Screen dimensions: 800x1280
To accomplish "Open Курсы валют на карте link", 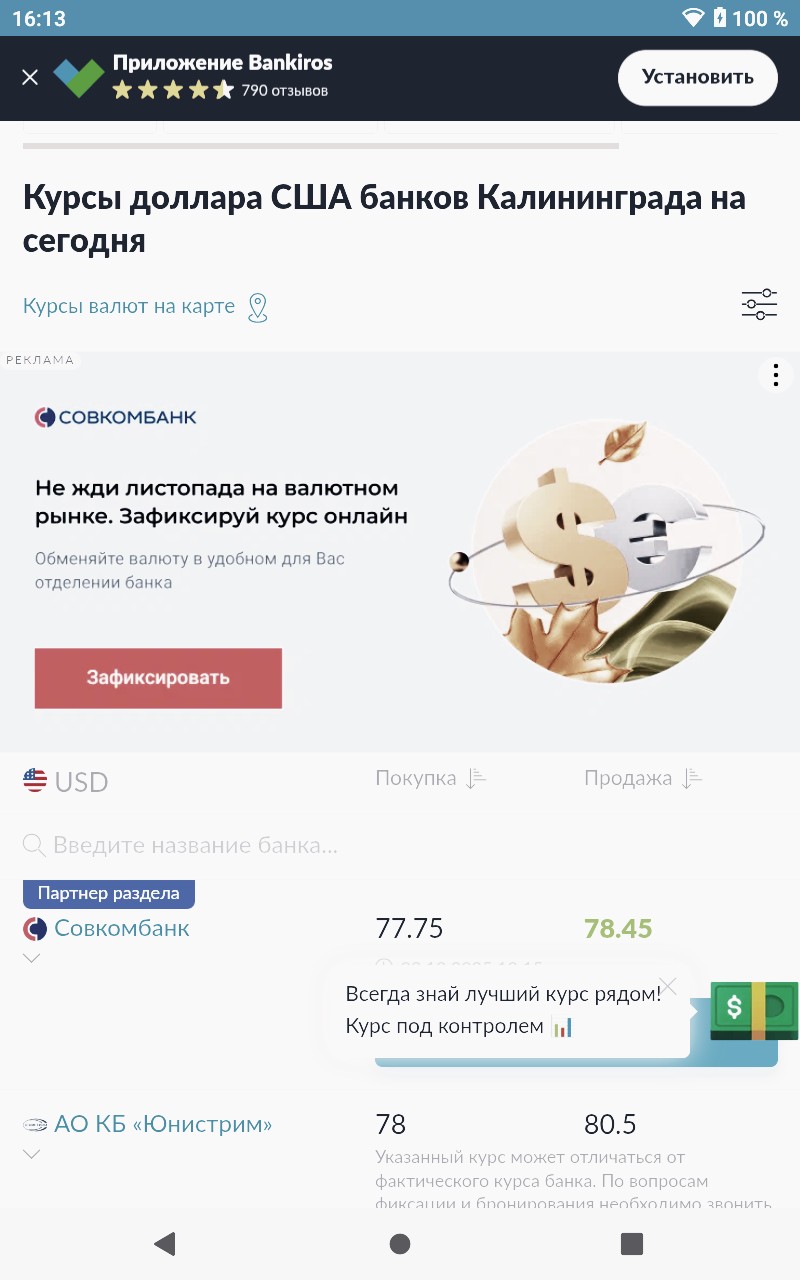I will pos(129,306).
